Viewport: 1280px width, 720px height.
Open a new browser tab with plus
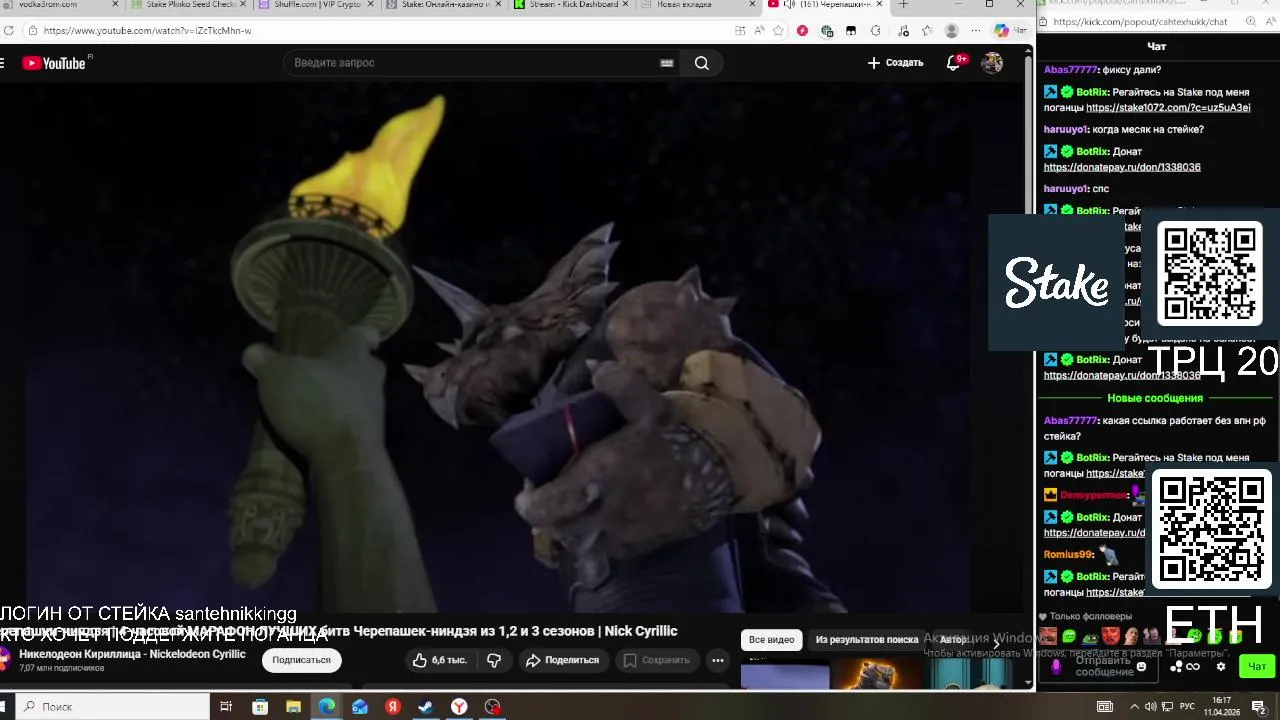903,5
